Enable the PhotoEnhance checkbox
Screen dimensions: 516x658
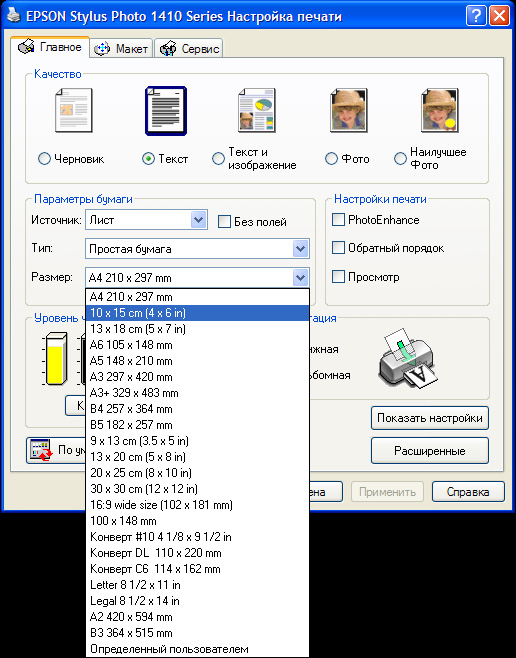[x=338, y=219]
